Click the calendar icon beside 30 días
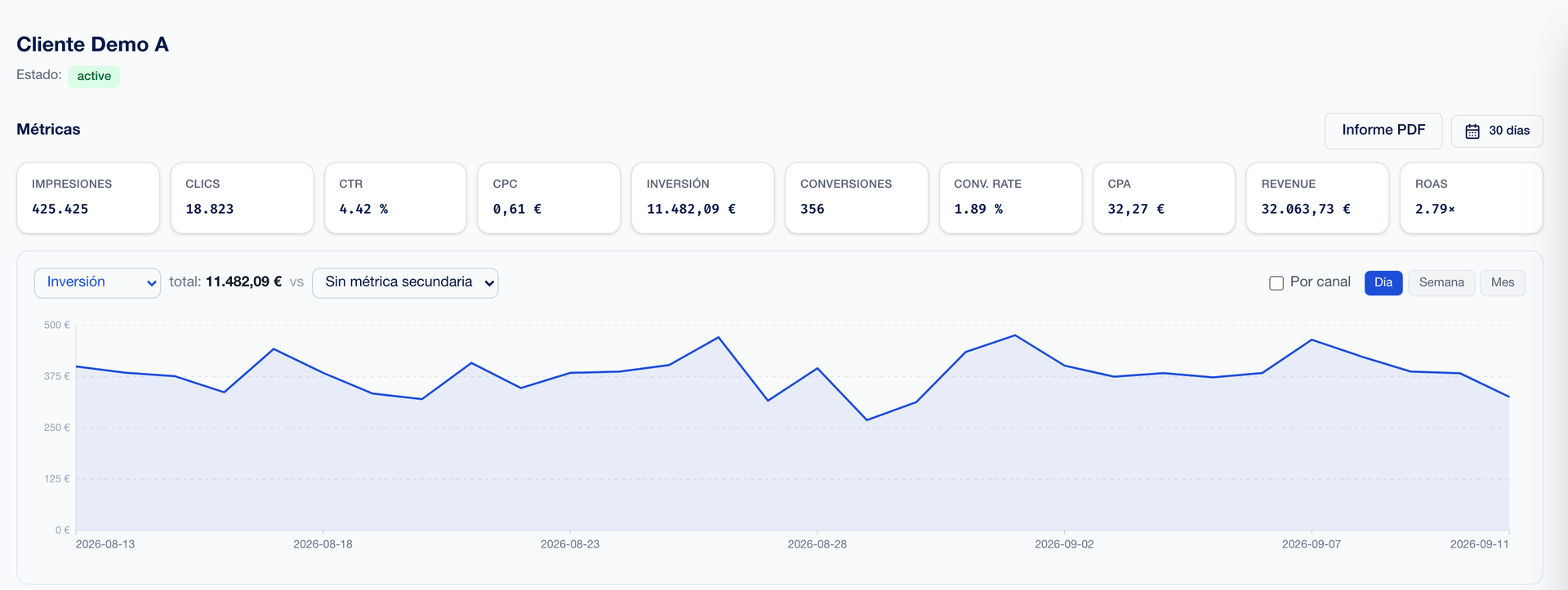Viewport: 1568px width, 590px height. point(1472,131)
